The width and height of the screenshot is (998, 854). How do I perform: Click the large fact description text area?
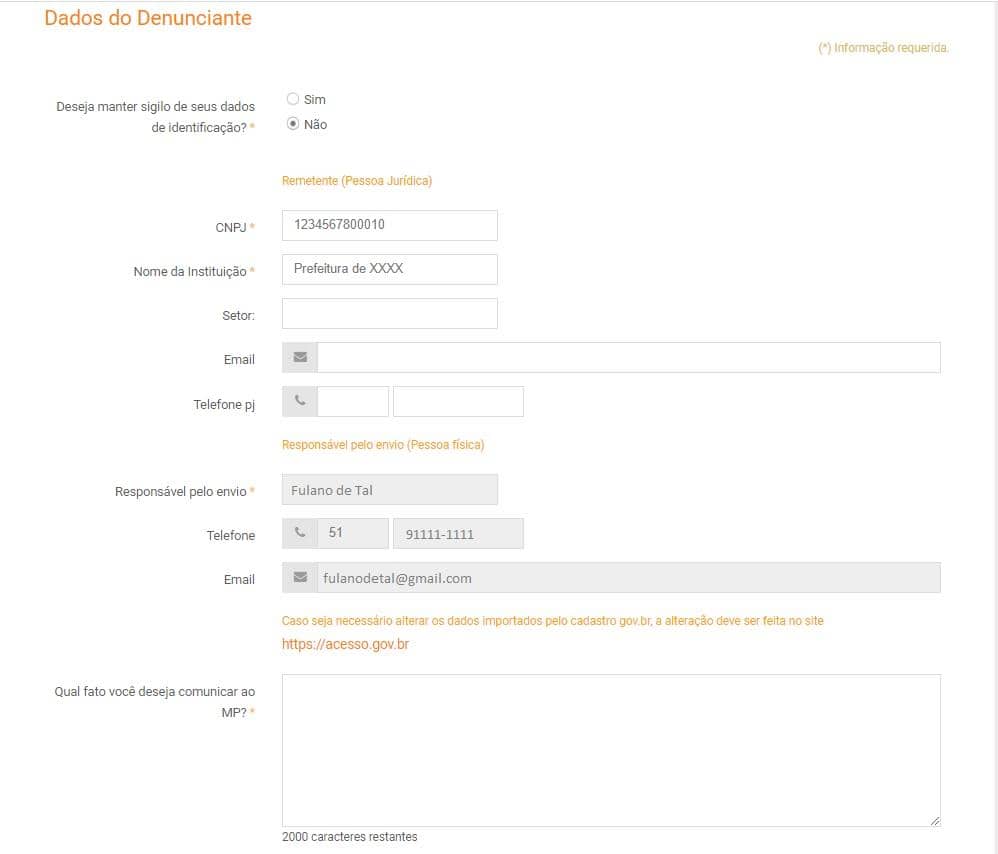pos(611,750)
